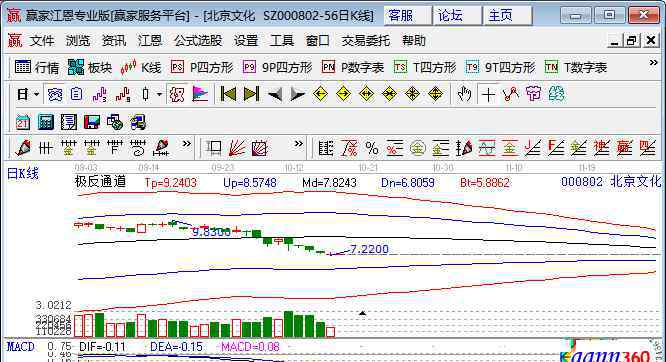The width and height of the screenshot is (666, 362).
Task: Click the J fan-lines icon
Action: (533, 148)
